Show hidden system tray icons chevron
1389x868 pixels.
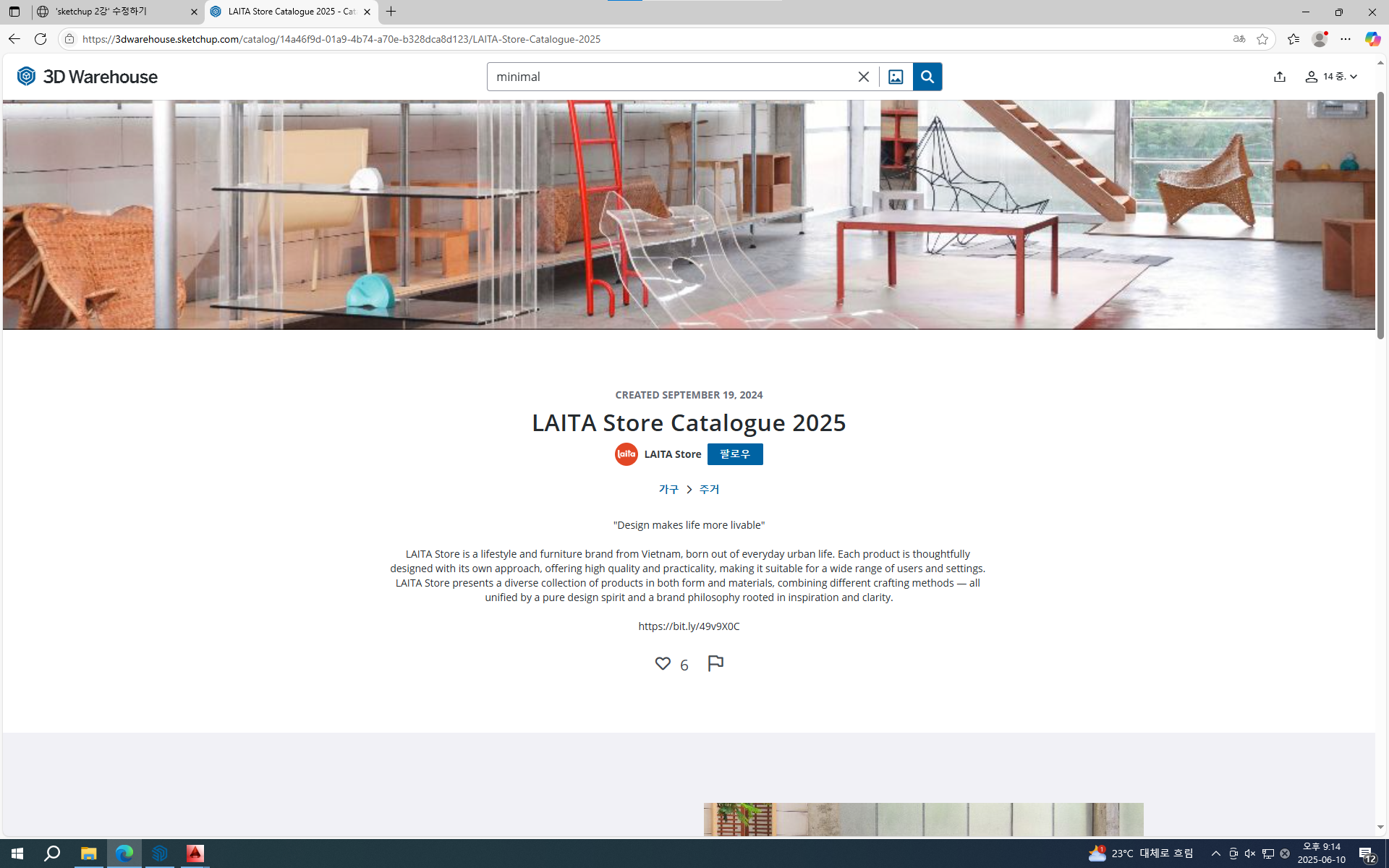point(1215,854)
